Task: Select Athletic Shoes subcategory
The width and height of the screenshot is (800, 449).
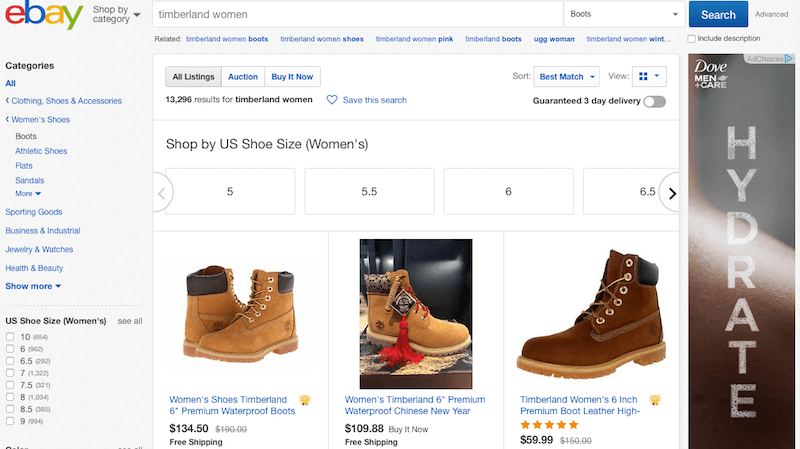Action: 41,151
